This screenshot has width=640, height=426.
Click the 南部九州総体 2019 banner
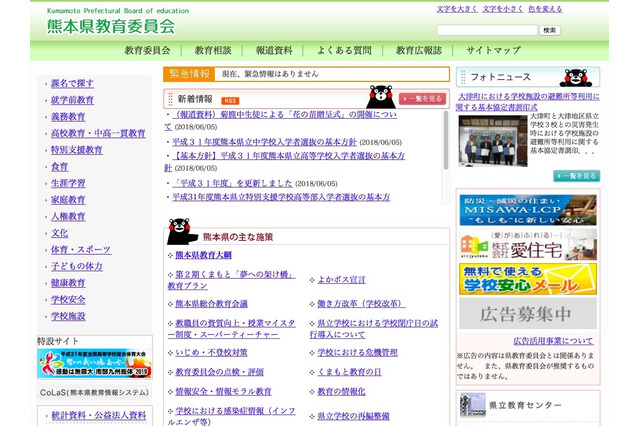click(94, 363)
